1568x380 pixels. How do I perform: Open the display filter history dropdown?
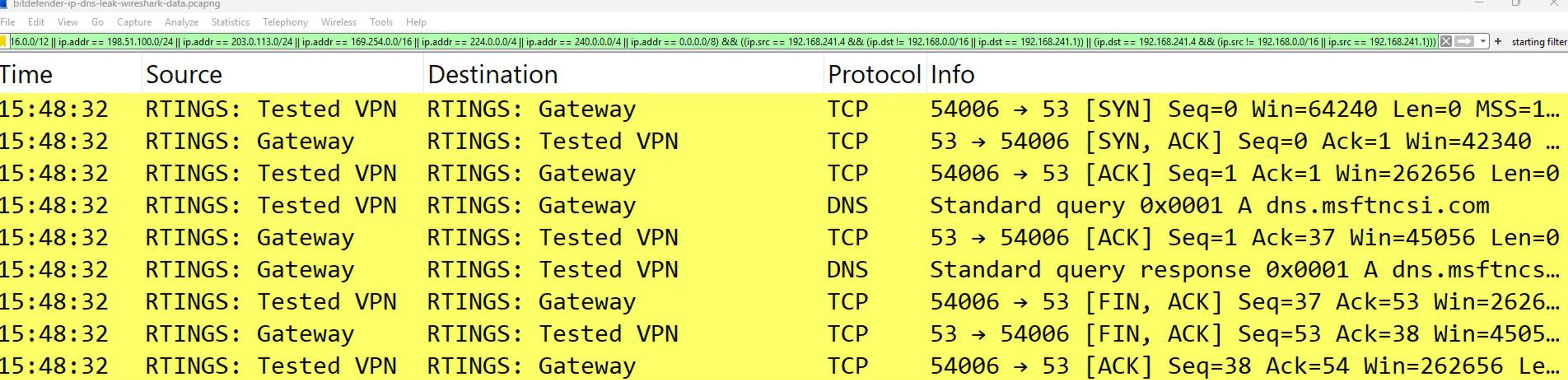(1483, 42)
